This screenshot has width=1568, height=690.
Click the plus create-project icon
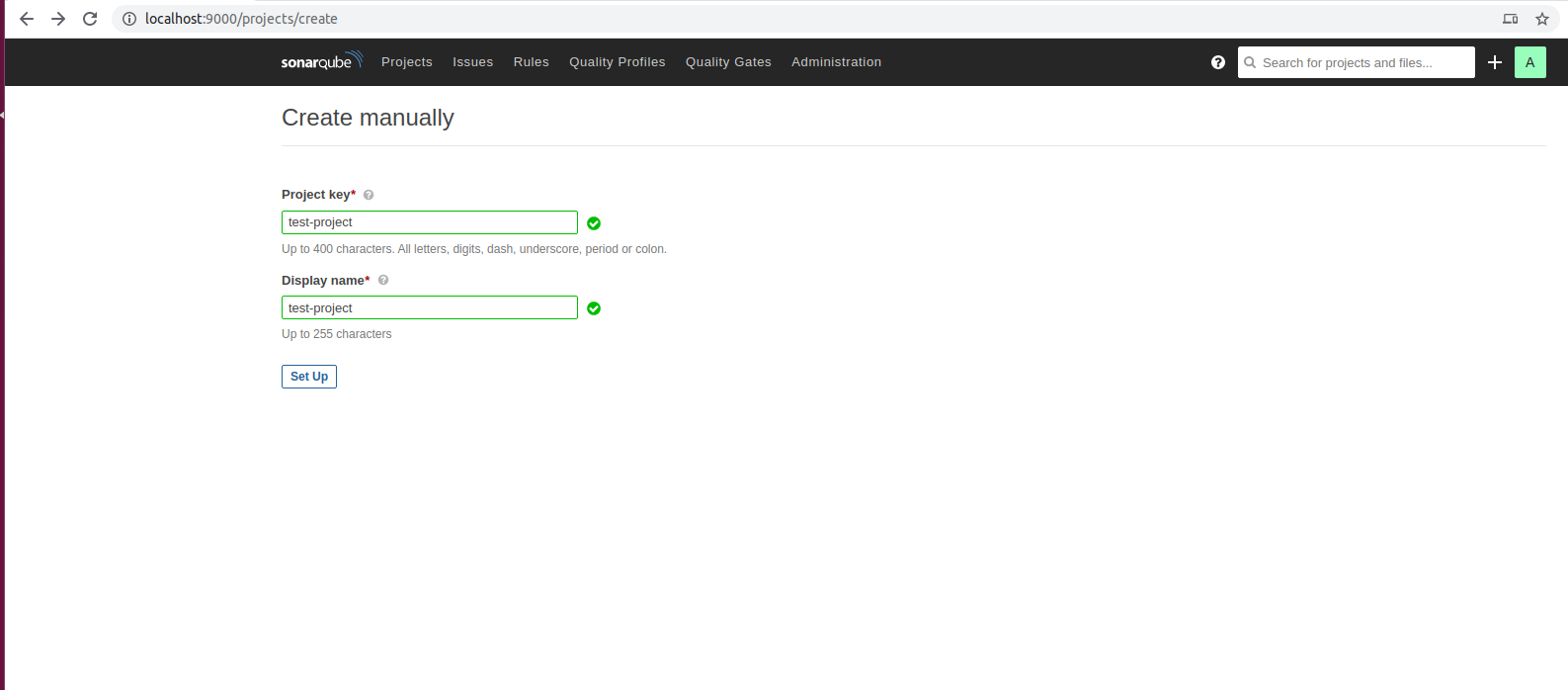pos(1495,62)
